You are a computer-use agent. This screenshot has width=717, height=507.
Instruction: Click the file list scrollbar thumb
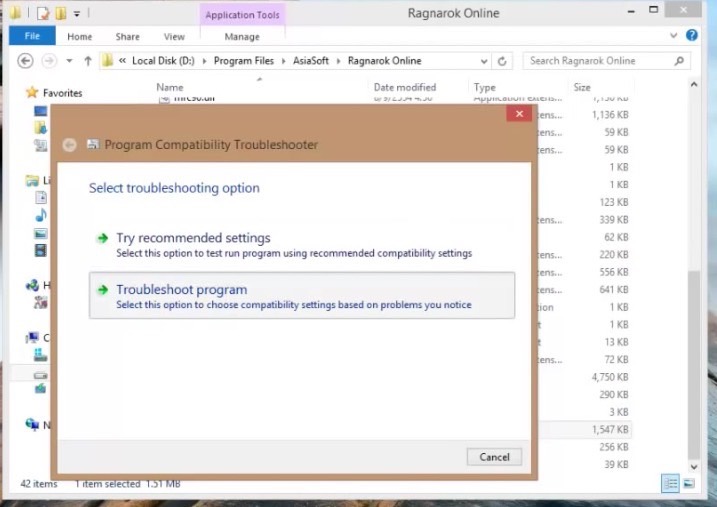pyautogui.click(x=694, y=365)
